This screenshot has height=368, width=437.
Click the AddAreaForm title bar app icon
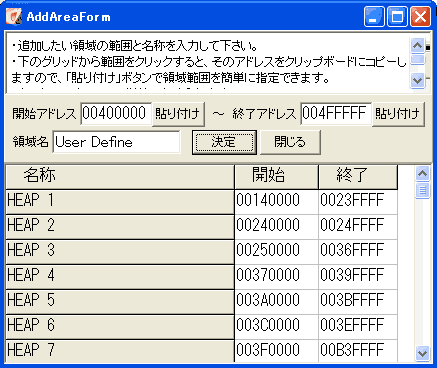[x=14, y=16]
